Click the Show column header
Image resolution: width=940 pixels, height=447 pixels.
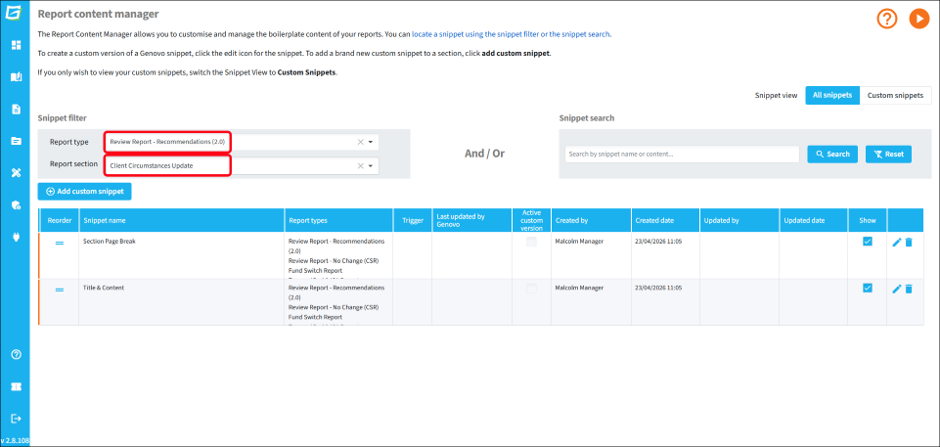867,221
